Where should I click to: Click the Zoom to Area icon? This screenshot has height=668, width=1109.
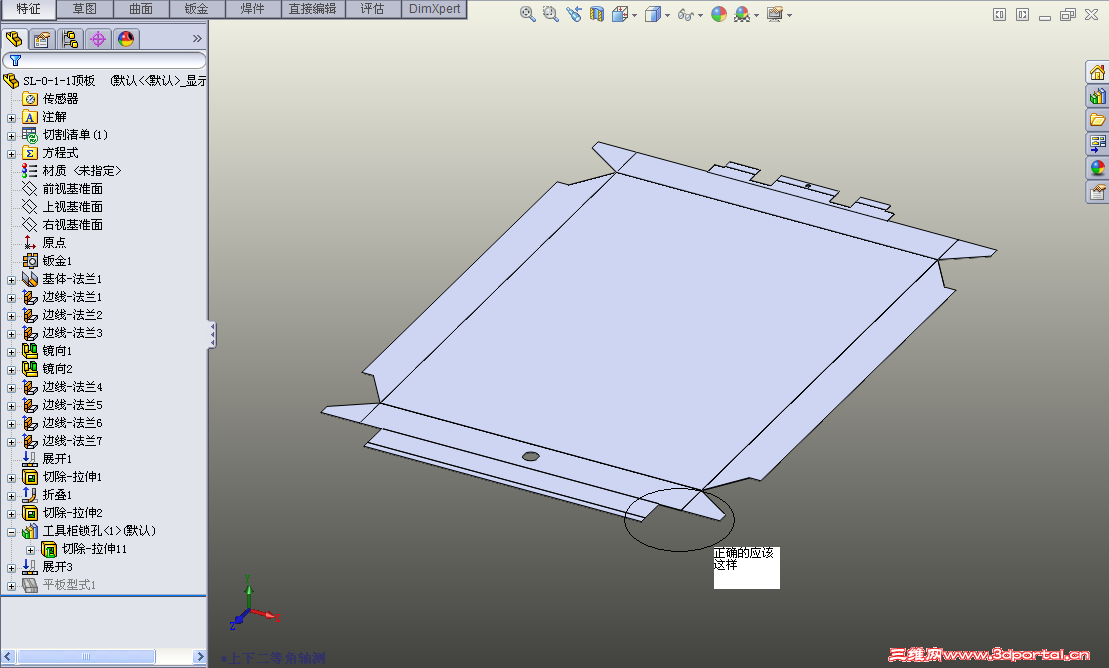click(550, 14)
